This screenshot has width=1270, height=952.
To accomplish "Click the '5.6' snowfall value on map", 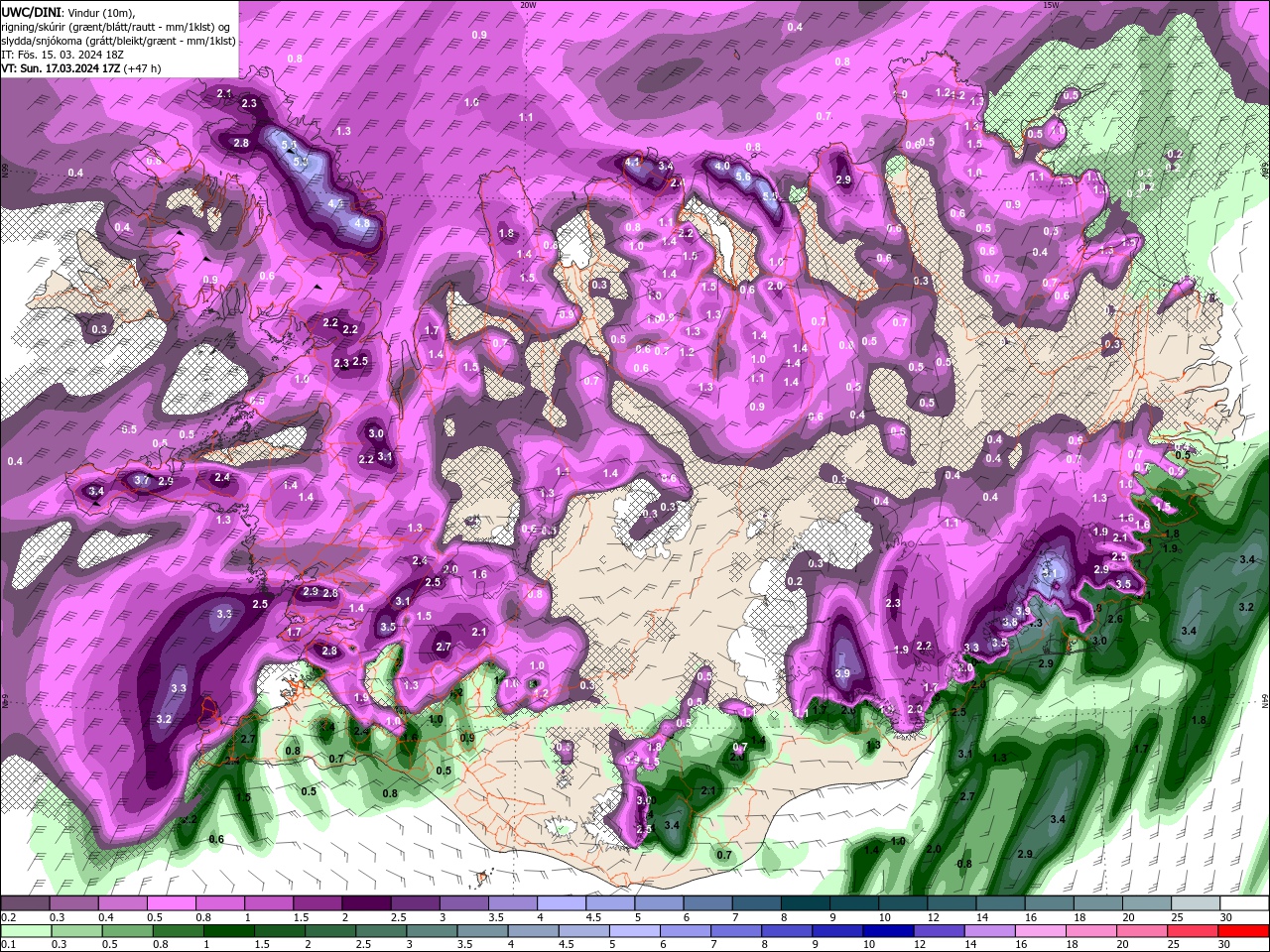I will coord(743,176).
